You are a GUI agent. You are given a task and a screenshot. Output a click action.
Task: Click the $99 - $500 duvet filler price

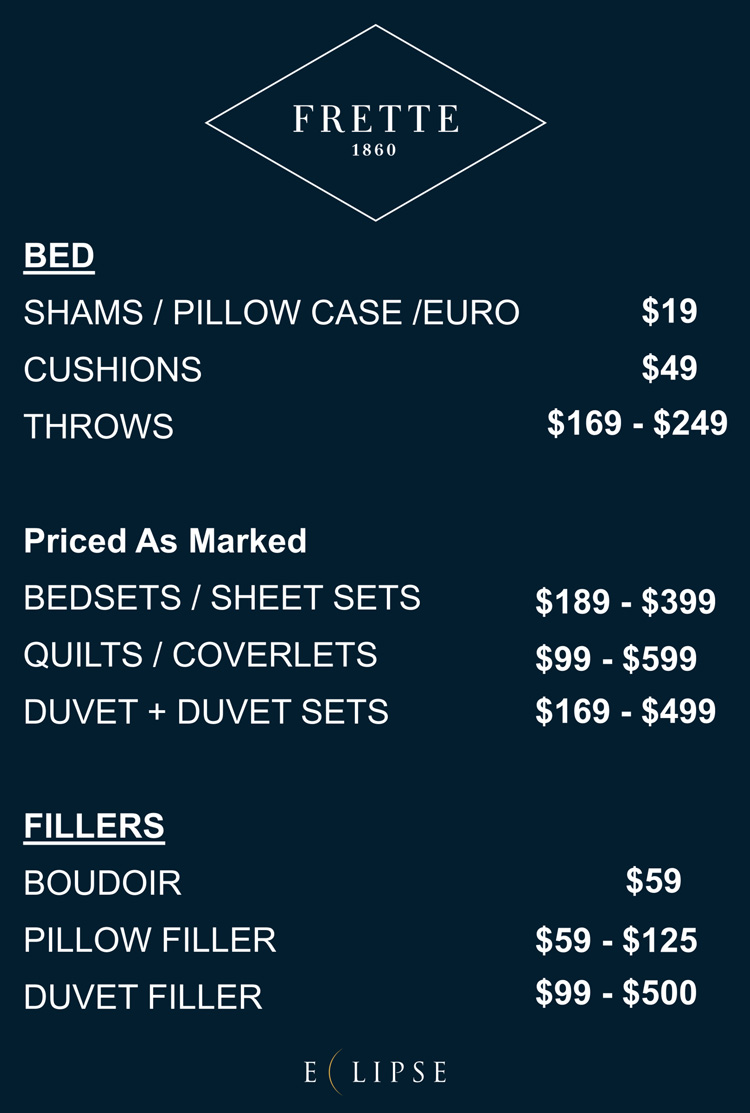coord(616,993)
